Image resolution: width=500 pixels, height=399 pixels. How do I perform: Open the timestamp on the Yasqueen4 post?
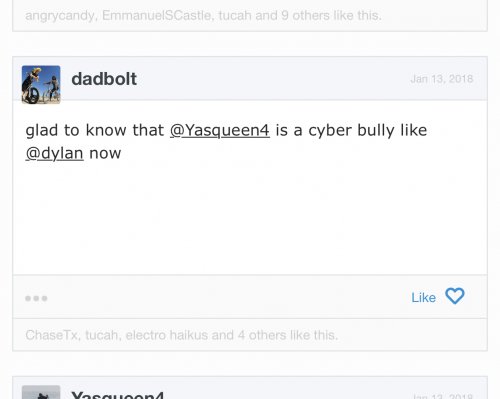[443, 396]
